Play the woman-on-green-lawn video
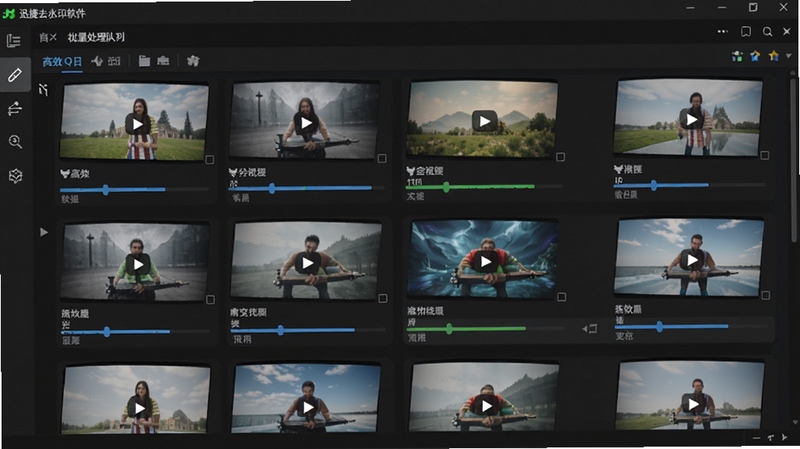The image size is (800, 449). [137, 124]
